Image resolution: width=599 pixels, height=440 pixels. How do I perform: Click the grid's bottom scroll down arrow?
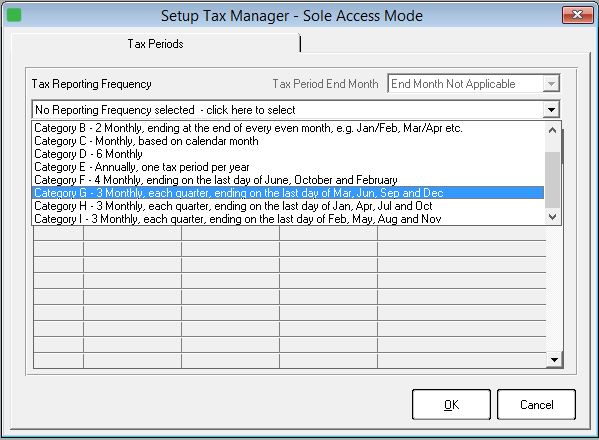click(x=554, y=359)
